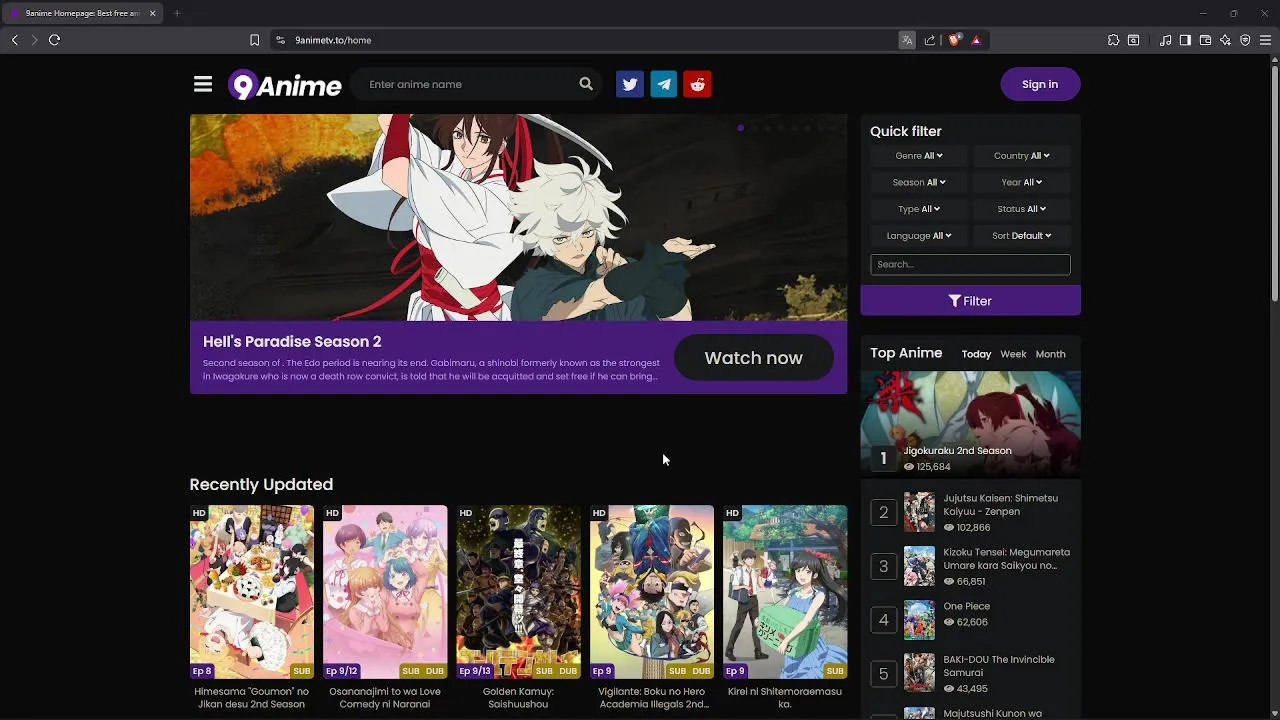Focus the Enter anime name field
Screen dimensions: 1280x720
(x=466, y=84)
